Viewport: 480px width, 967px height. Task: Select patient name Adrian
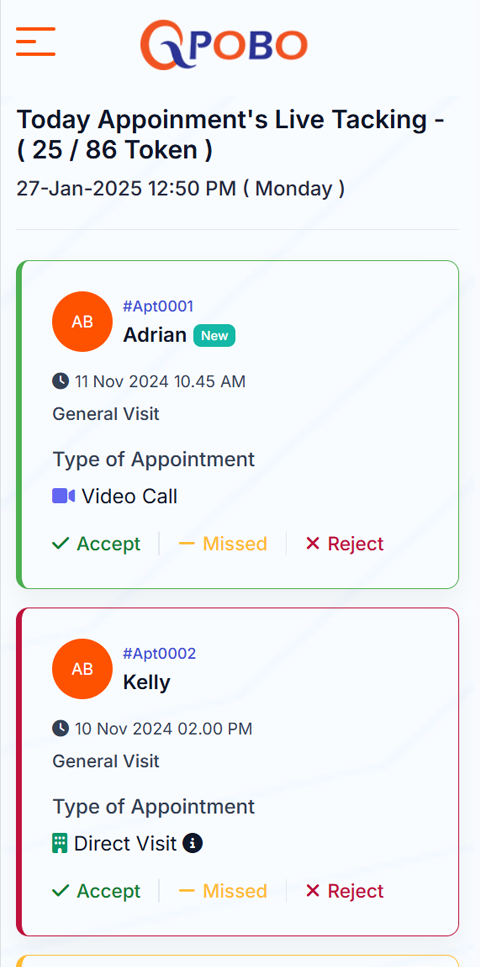pyautogui.click(x=155, y=335)
